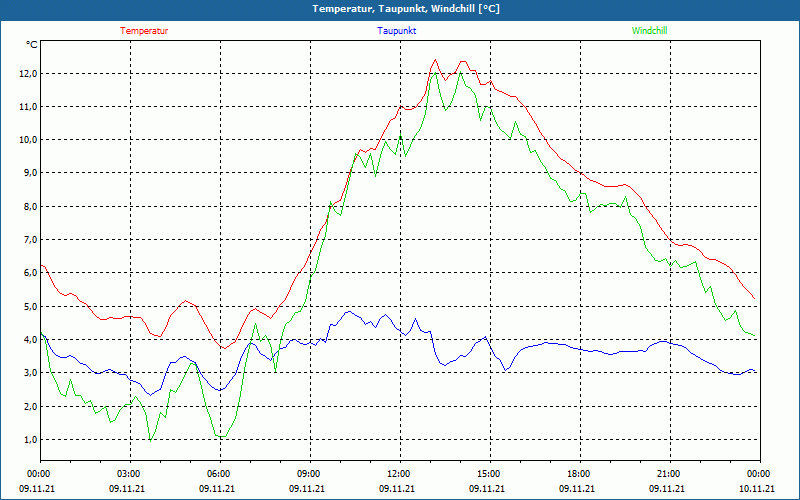Click the 03:00 time axis label
800x500 pixels.
130,474
